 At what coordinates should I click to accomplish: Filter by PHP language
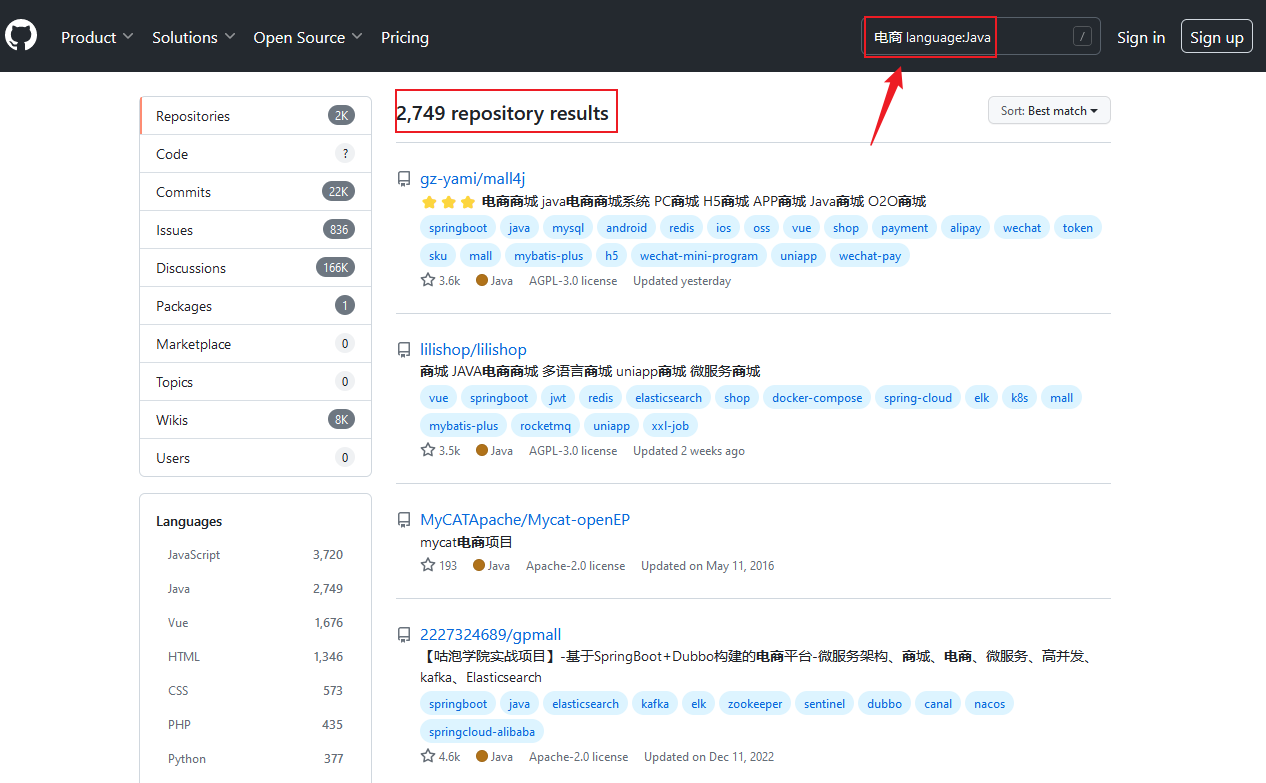click(x=255, y=725)
